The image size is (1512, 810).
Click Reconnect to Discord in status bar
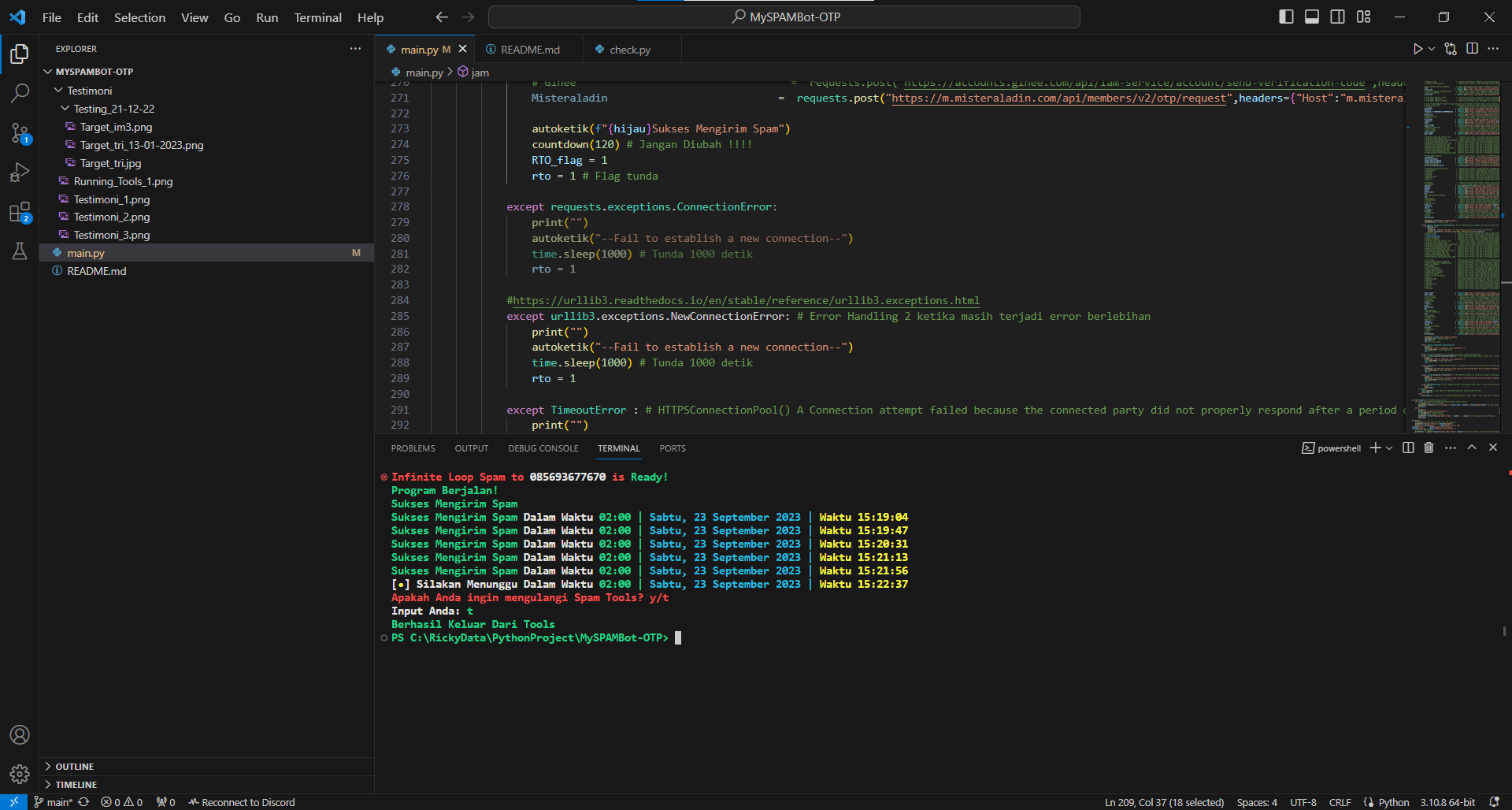point(242,802)
